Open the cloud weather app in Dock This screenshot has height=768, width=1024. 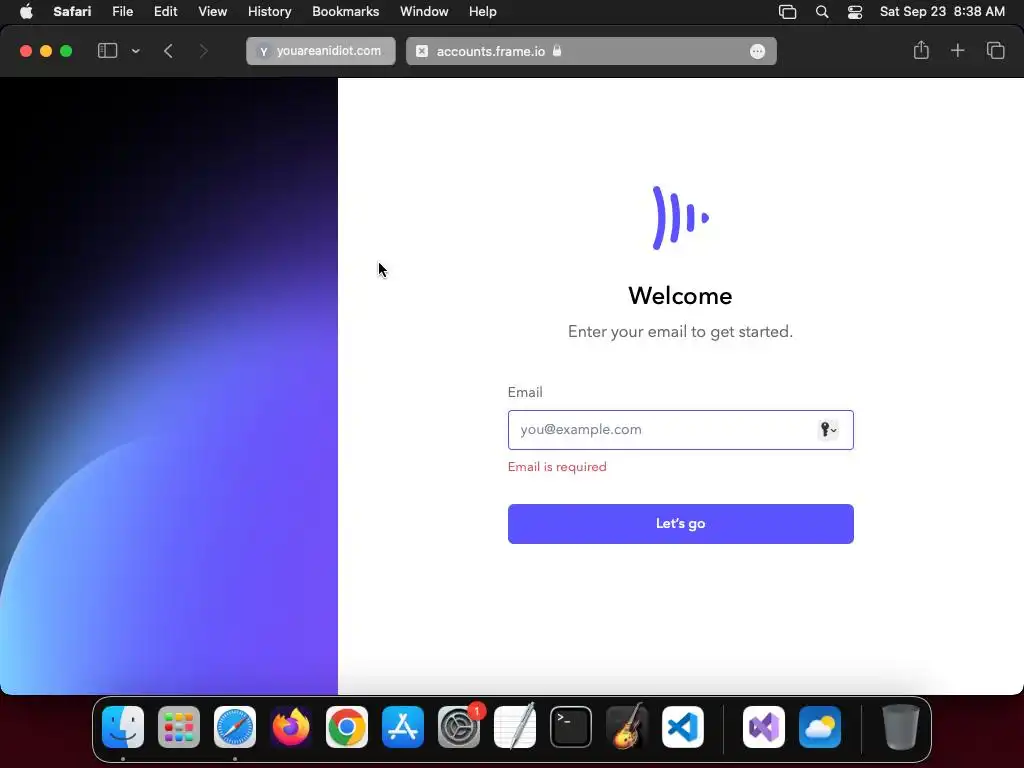(x=820, y=727)
